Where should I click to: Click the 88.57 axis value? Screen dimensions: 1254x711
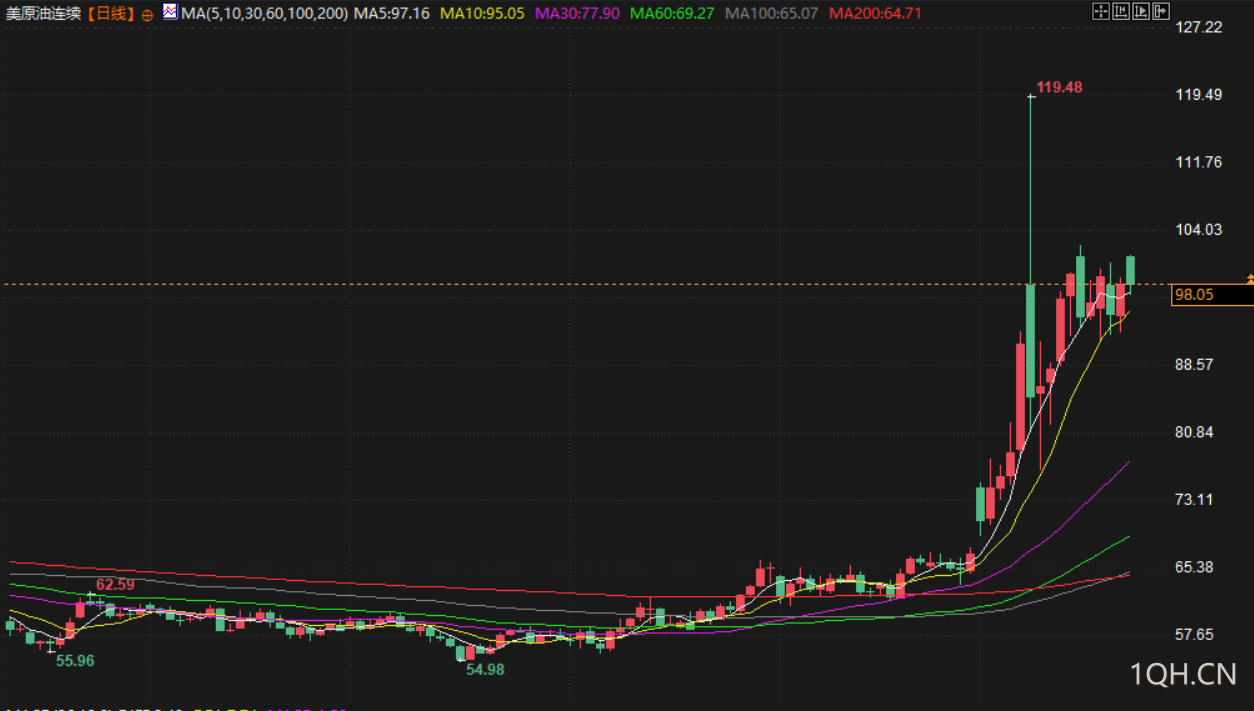1196,364
